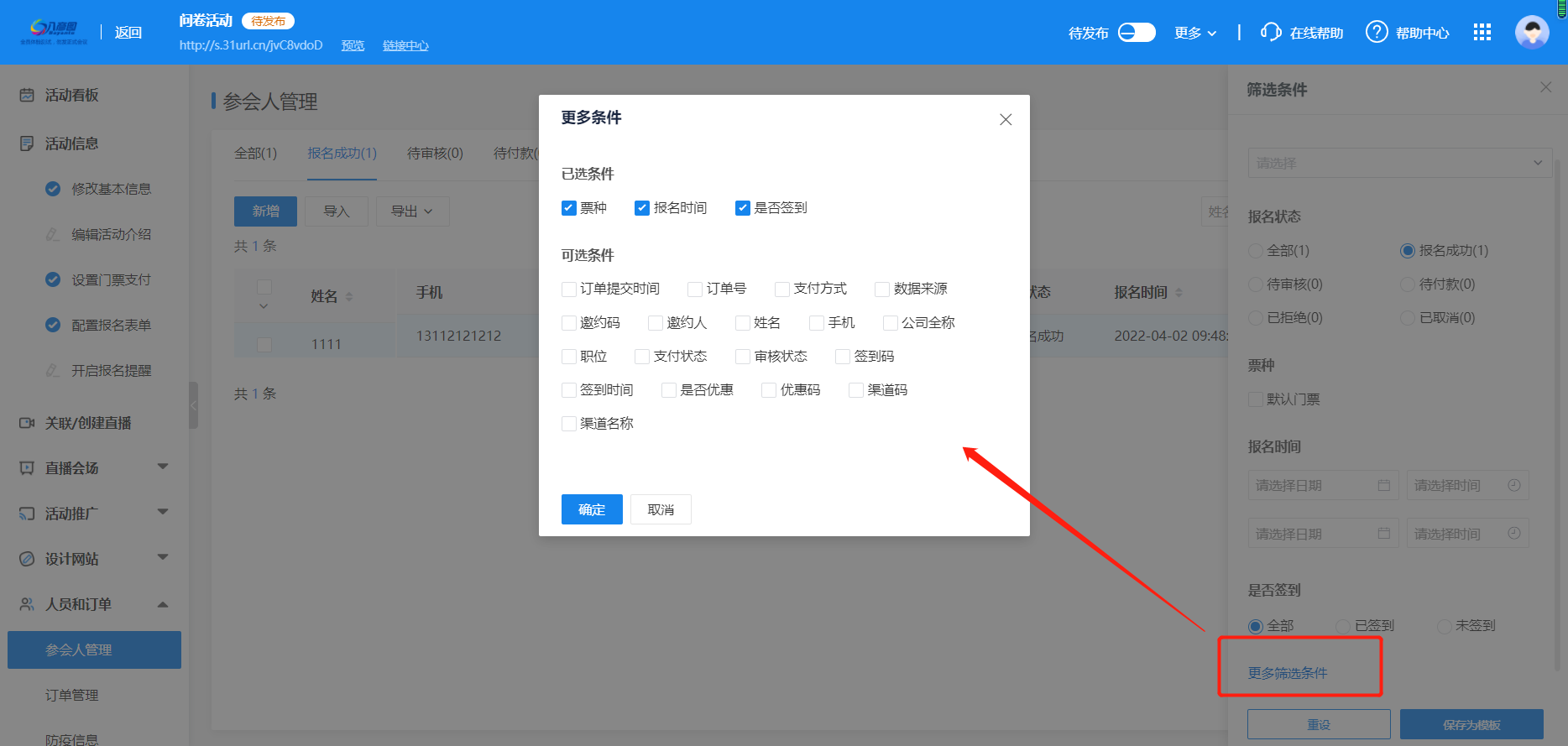Click the 取消 button in dialog
The image size is (1568, 746).
[661, 509]
